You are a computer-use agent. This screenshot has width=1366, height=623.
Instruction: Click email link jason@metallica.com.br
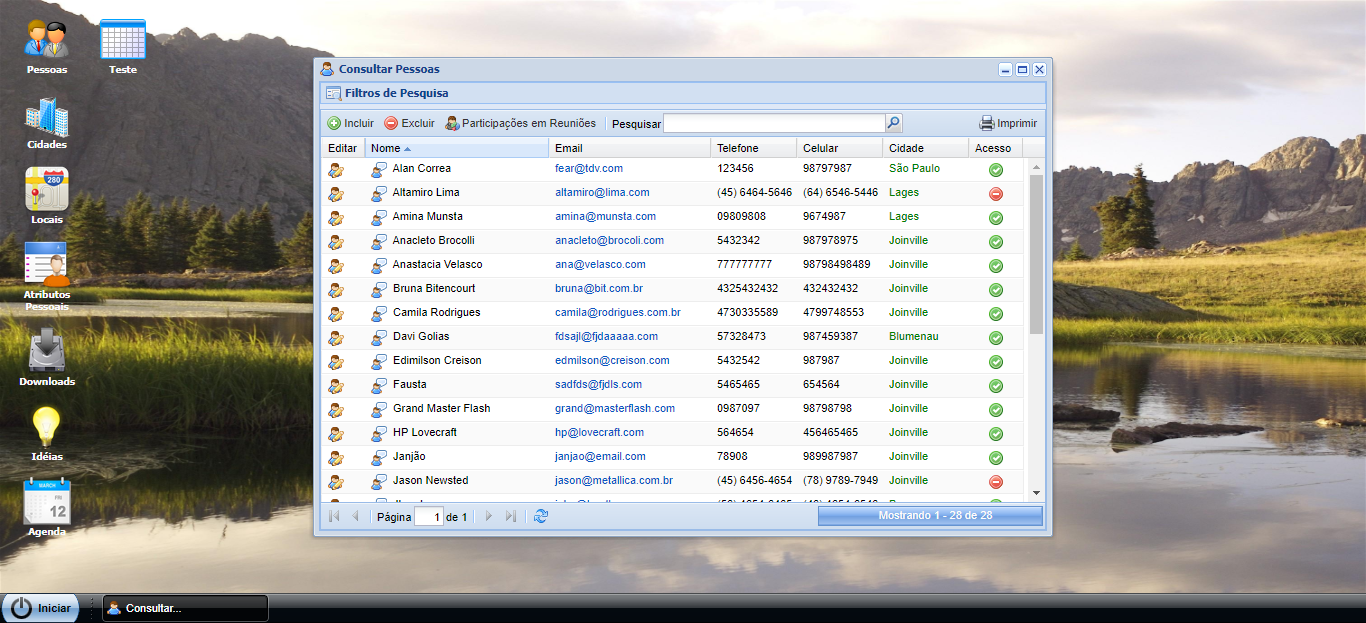[x=614, y=480]
